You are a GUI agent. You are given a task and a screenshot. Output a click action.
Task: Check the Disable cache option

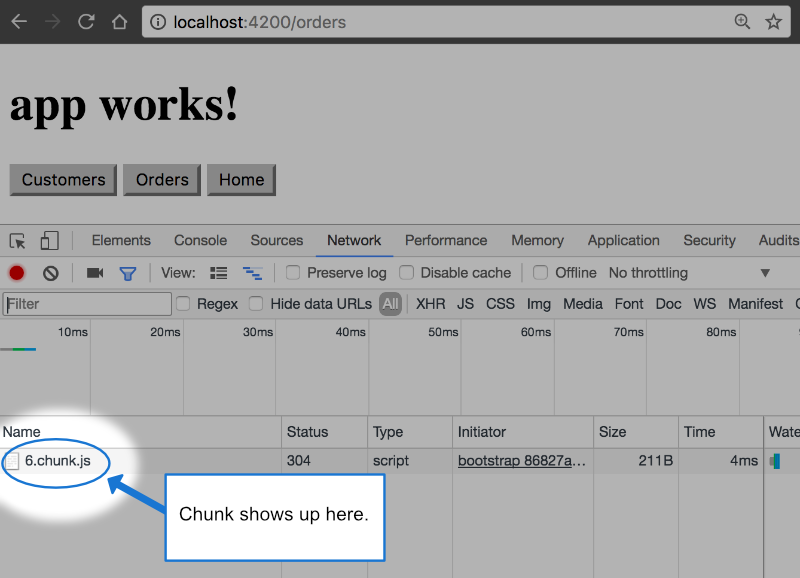[x=407, y=273]
